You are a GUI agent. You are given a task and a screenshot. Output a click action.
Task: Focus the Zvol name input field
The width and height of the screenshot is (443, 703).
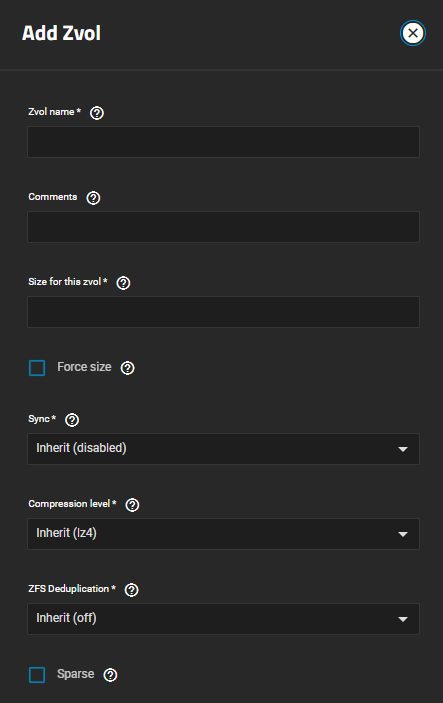click(x=223, y=142)
